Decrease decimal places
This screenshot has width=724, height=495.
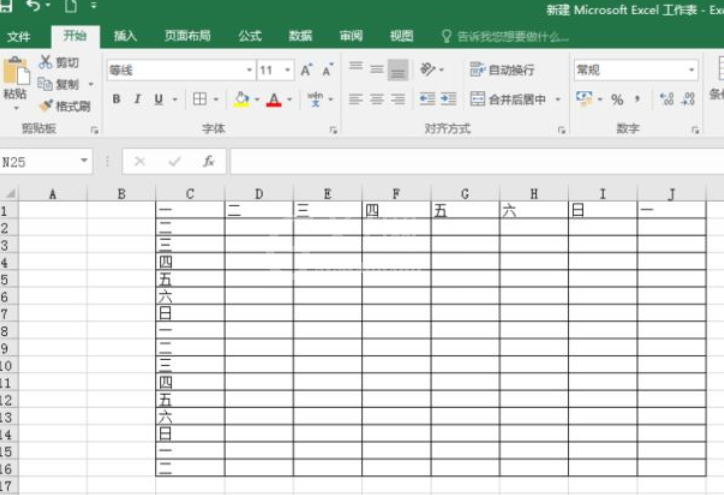pyautogui.click(x=688, y=99)
